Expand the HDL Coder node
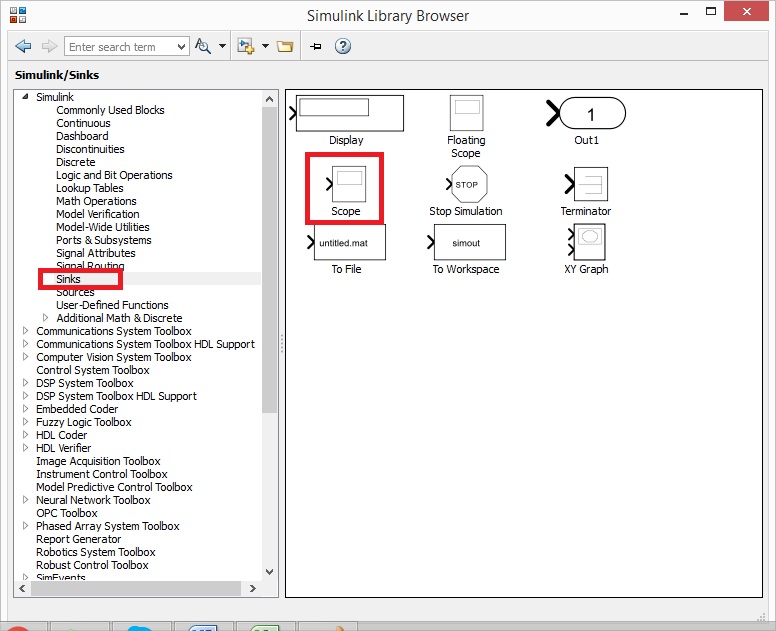This screenshot has width=776, height=631. click(26, 434)
